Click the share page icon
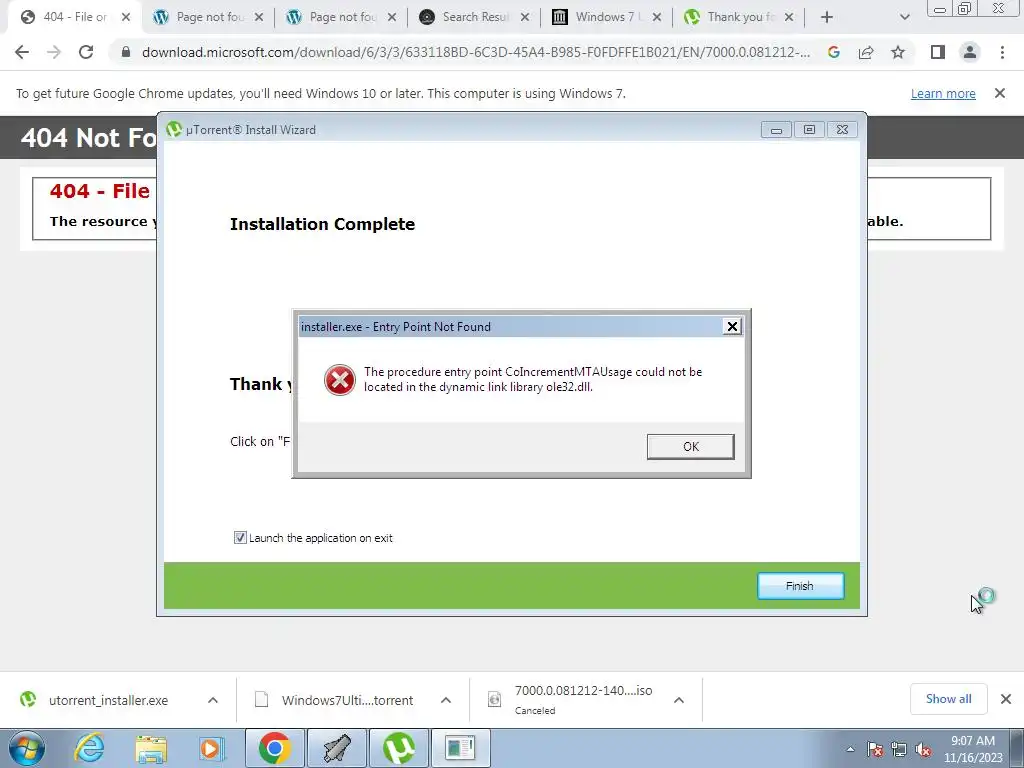The image size is (1024, 768). pos(866,52)
